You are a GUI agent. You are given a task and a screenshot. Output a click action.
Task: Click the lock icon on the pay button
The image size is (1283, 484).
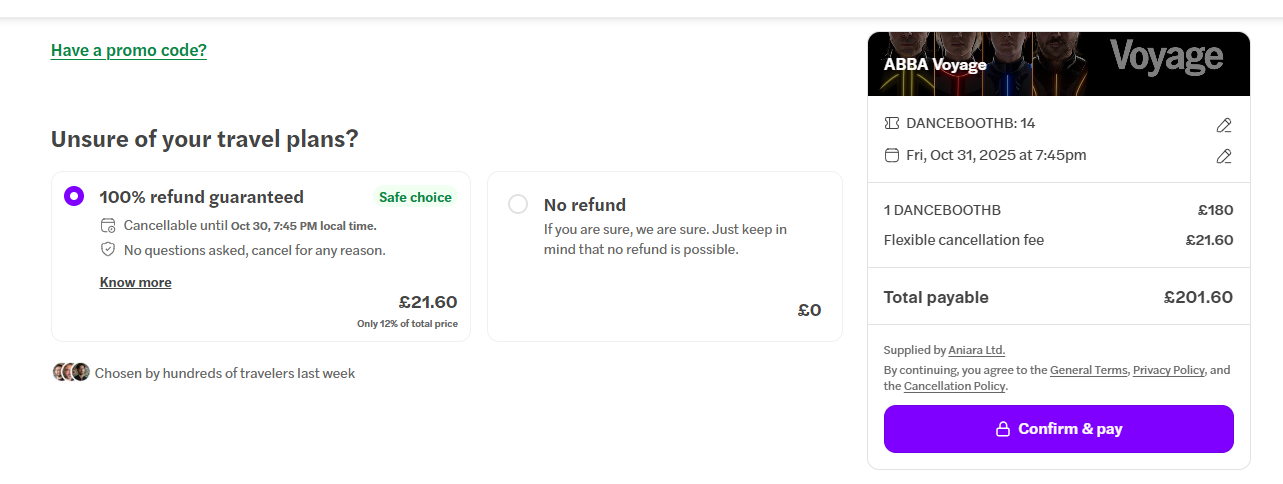1002,429
